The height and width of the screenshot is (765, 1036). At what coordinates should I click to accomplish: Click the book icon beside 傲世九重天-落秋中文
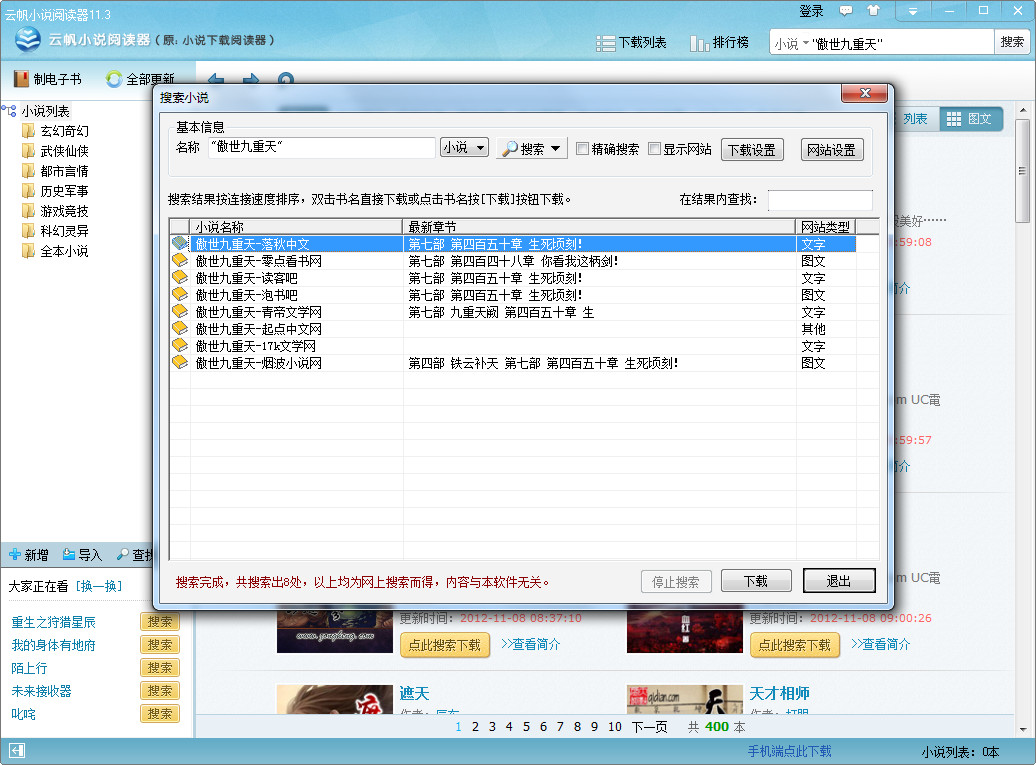pyautogui.click(x=180, y=242)
